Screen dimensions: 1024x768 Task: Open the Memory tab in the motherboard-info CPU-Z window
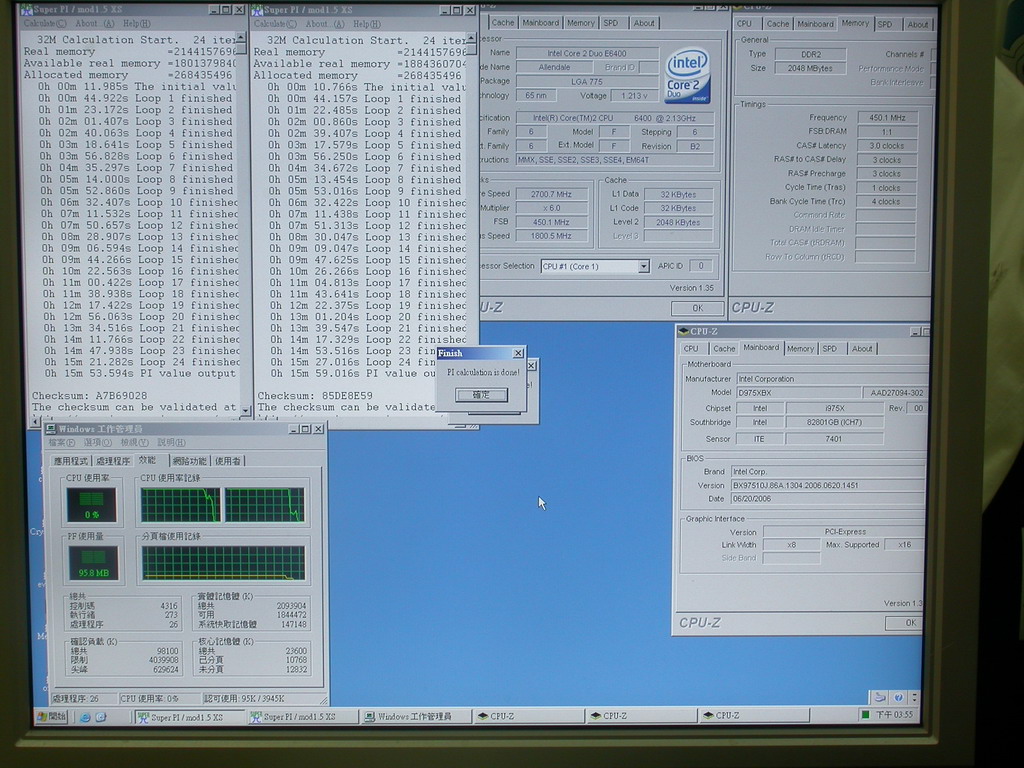800,349
